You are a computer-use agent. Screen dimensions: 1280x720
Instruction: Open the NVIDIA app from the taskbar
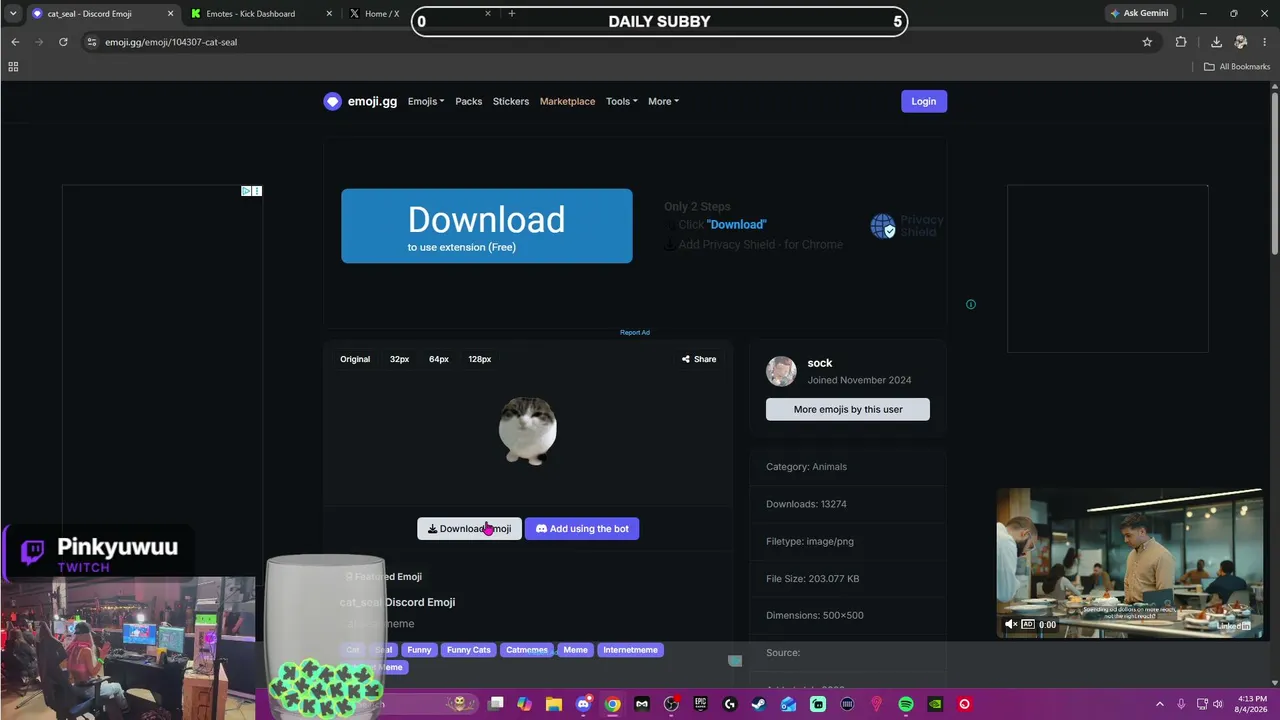pyautogui.click(x=935, y=704)
